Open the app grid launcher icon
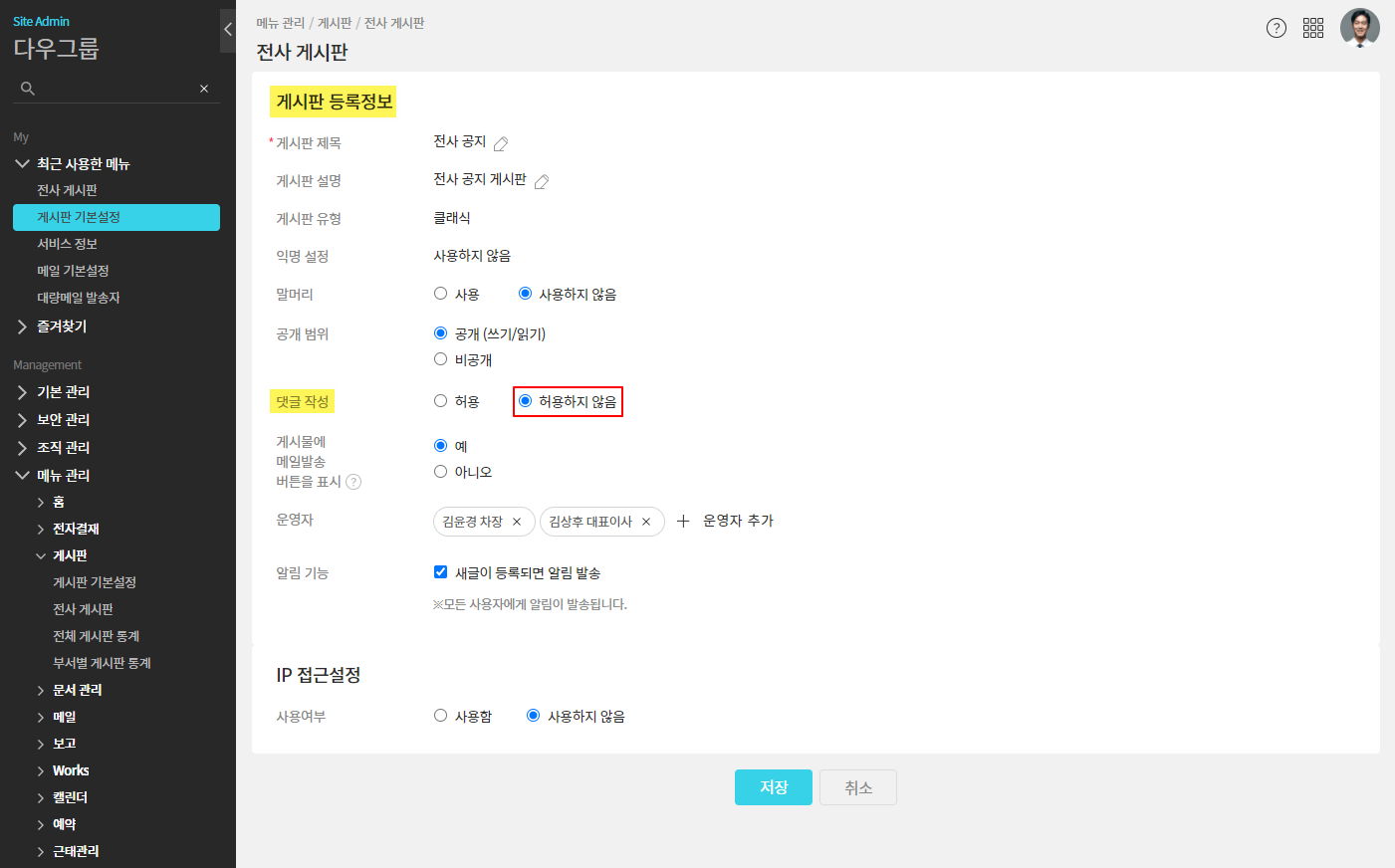Image resolution: width=1395 pixels, height=868 pixels. (x=1312, y=28)
